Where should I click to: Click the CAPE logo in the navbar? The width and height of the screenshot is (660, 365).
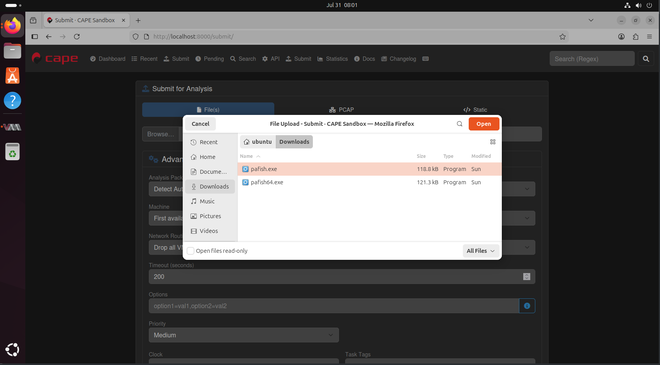(55, 59)
